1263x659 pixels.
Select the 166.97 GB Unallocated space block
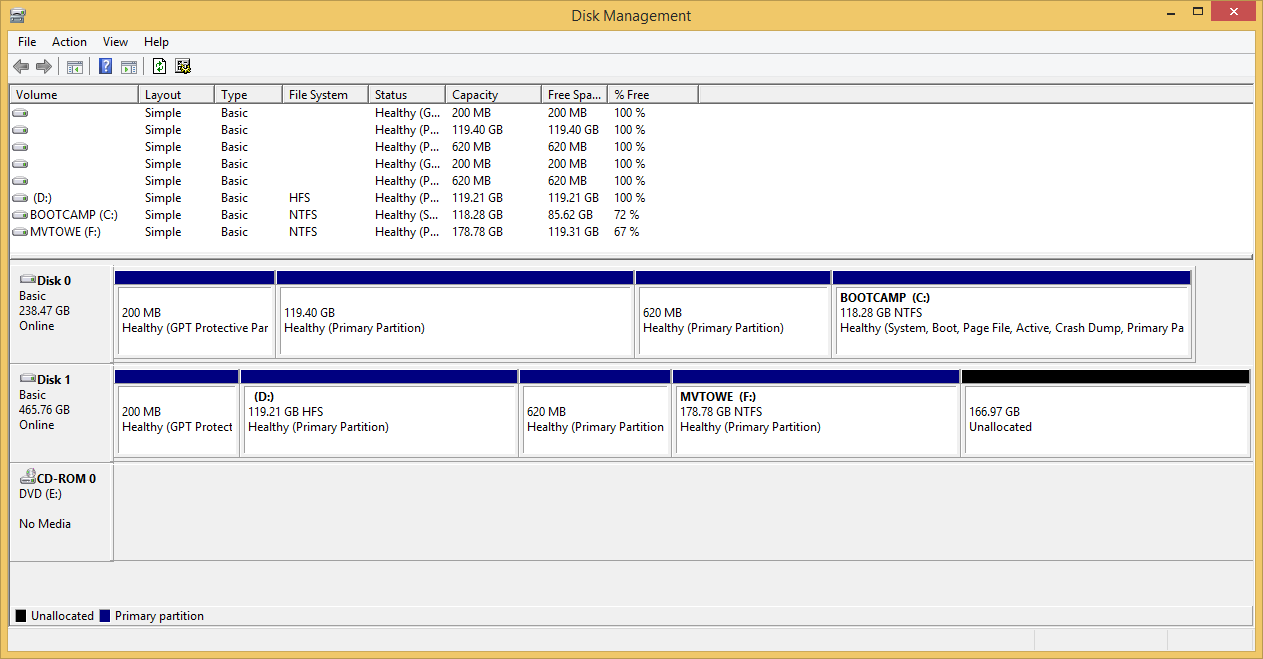(x=1105, y=420)
